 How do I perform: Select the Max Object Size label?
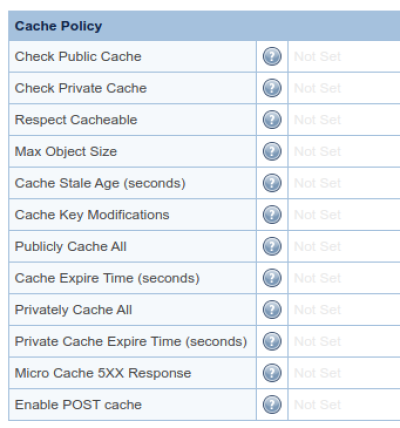[x=66, y=152]
